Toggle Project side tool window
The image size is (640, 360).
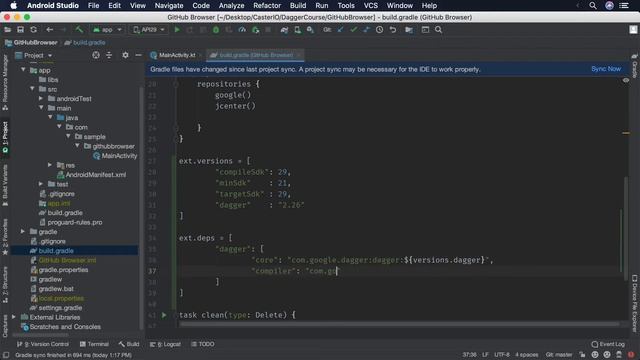point(5,138)
